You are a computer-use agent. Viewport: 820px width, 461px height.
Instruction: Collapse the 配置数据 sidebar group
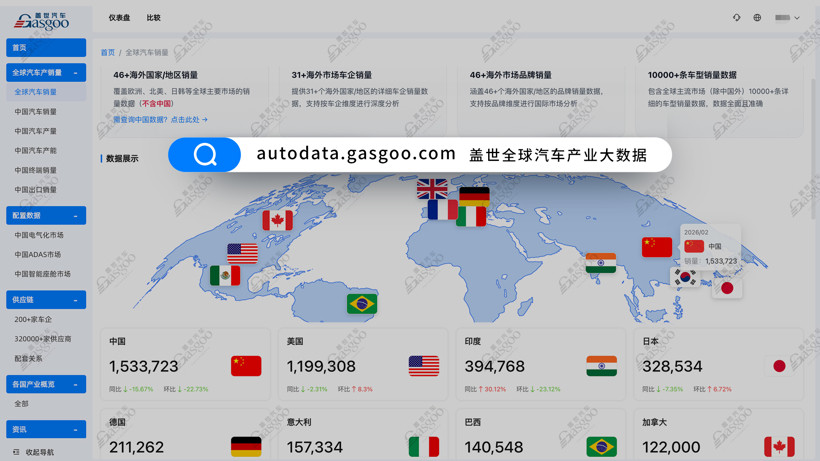75,216
